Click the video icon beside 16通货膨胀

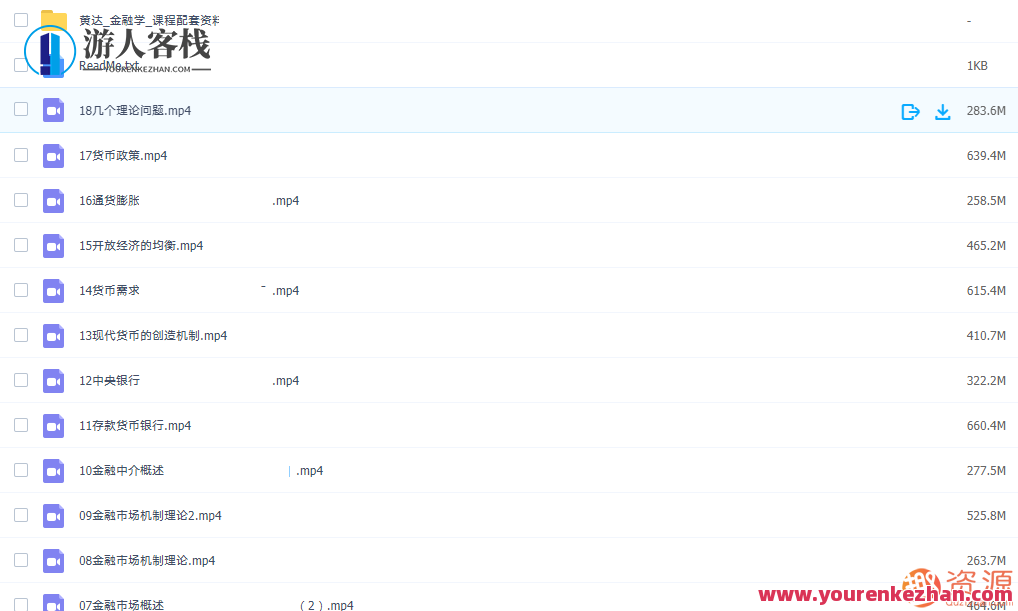tap(54, 201)
